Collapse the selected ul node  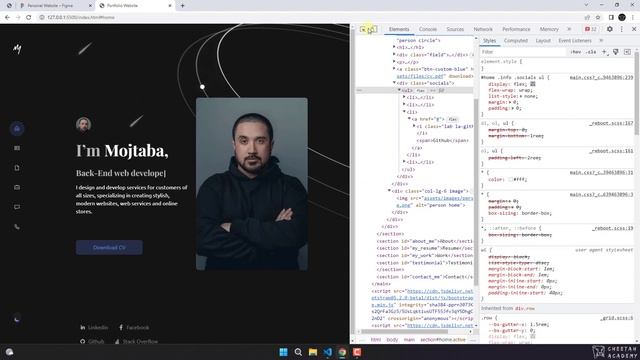tap(400, 90)
